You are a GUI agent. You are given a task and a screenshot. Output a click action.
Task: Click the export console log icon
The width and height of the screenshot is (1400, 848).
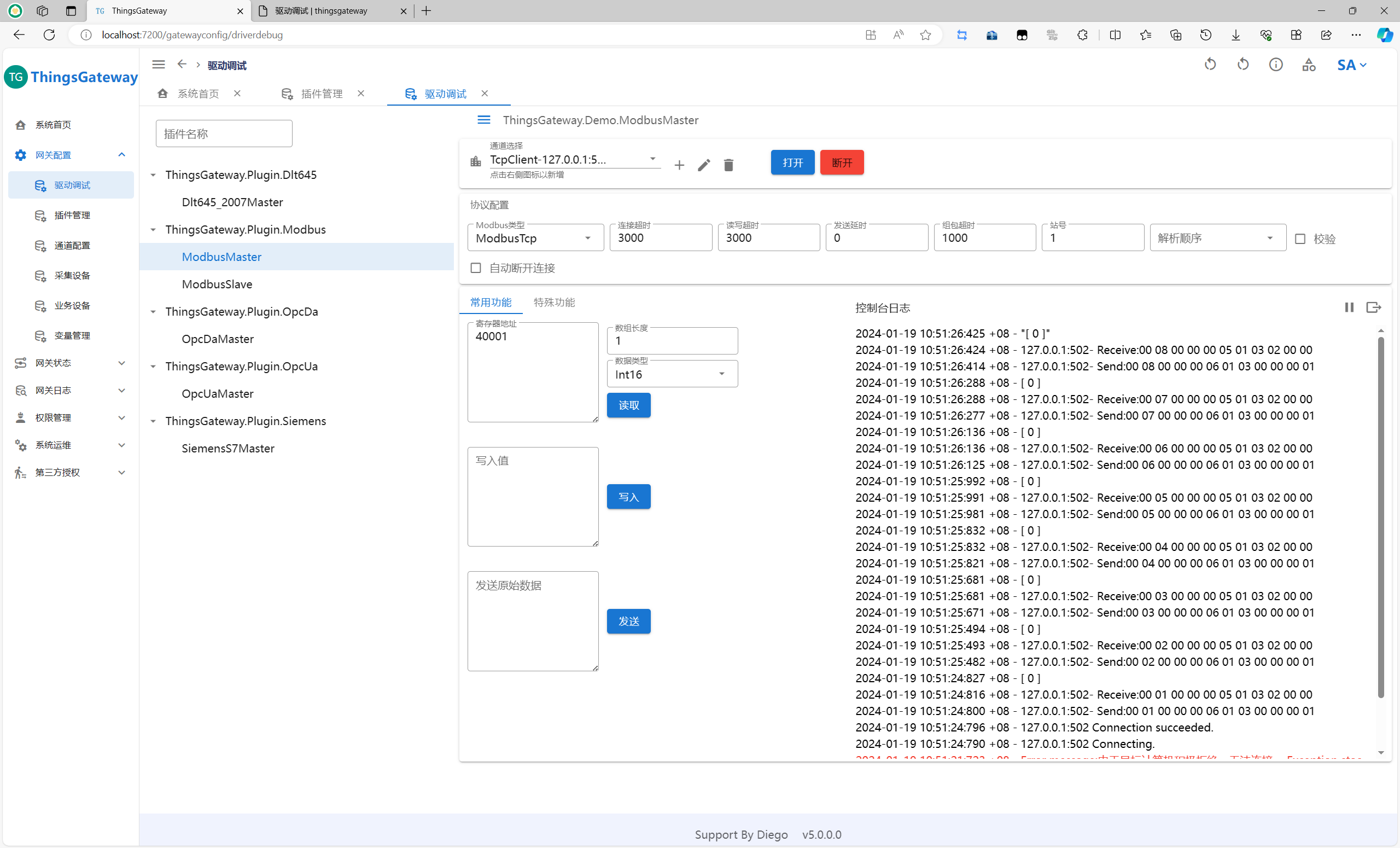click(x=1373, y=307)
